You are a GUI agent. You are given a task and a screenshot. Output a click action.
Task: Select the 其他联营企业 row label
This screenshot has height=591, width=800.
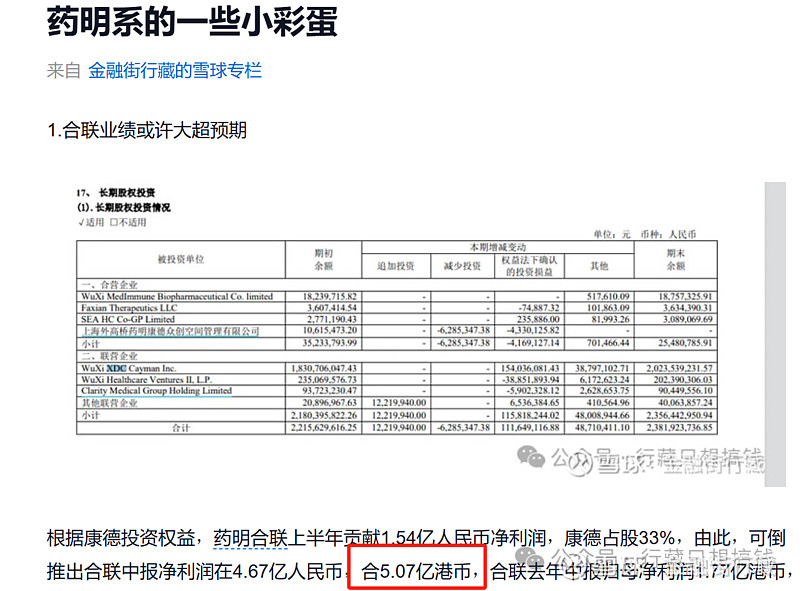(110, 403)
